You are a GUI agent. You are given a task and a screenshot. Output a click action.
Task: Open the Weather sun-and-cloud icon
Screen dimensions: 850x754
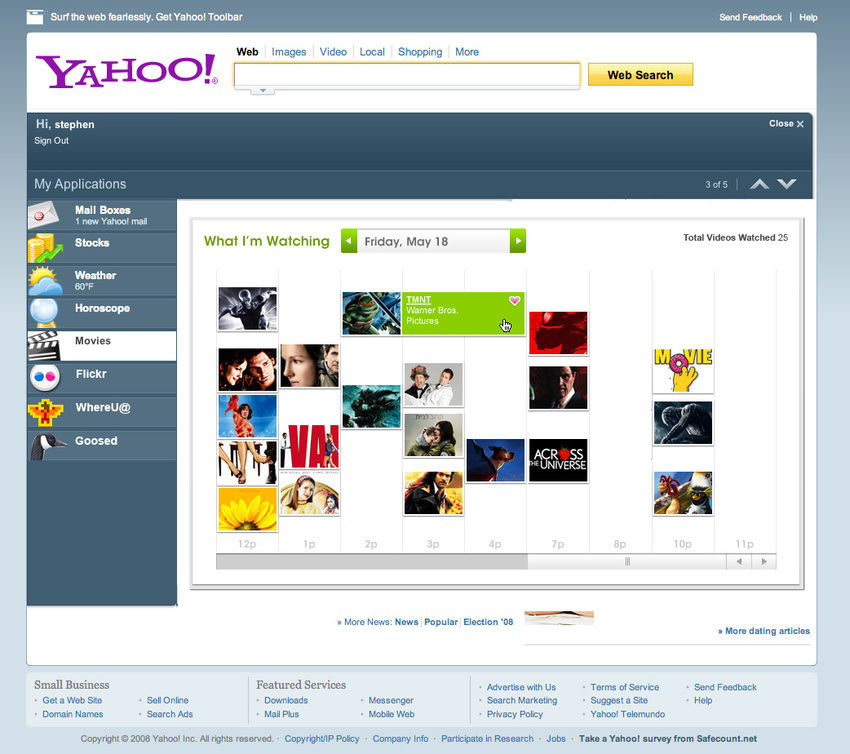tap(45, 280)
